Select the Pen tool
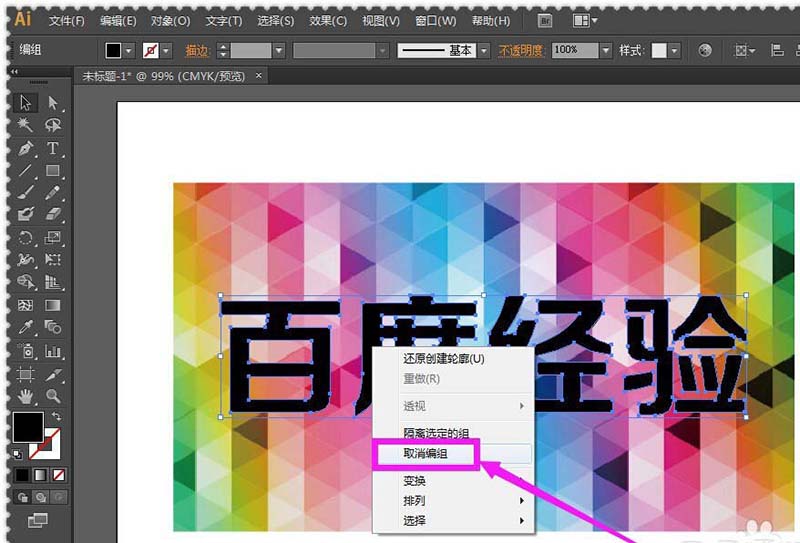 click(x=25, y=148)
